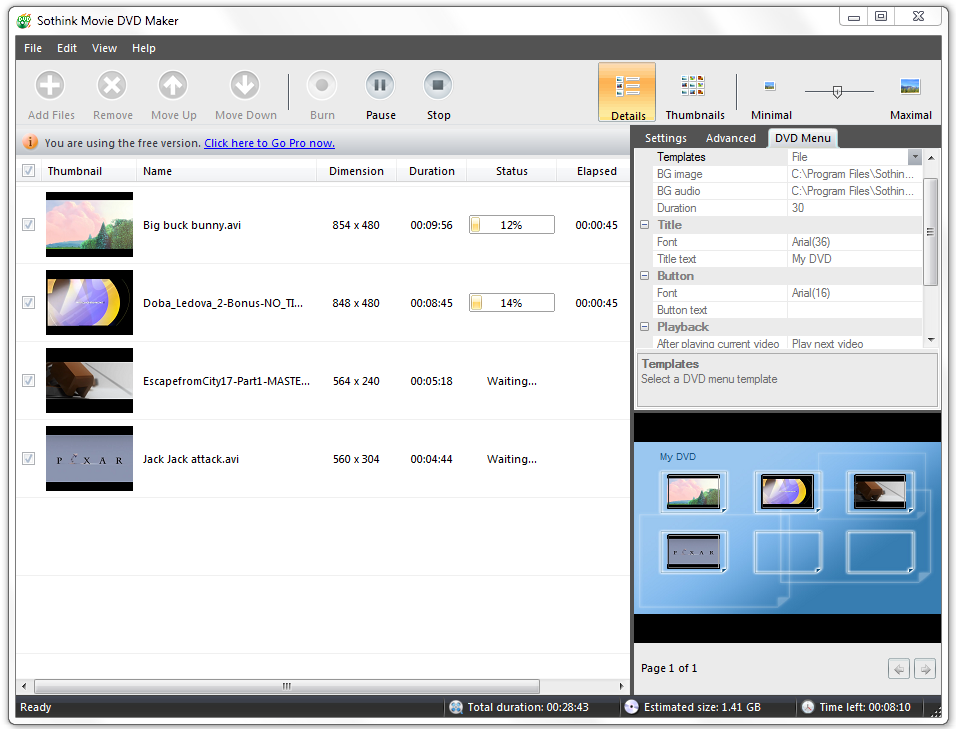
Task: Toggle the select-all checkbox in header
Action: point(29,171)
